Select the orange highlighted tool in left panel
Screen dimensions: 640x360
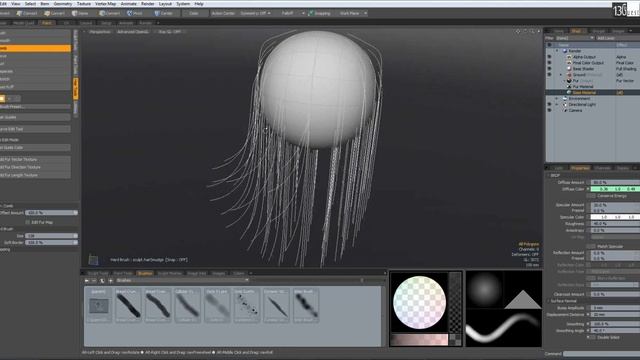click(x=35, y=48)
